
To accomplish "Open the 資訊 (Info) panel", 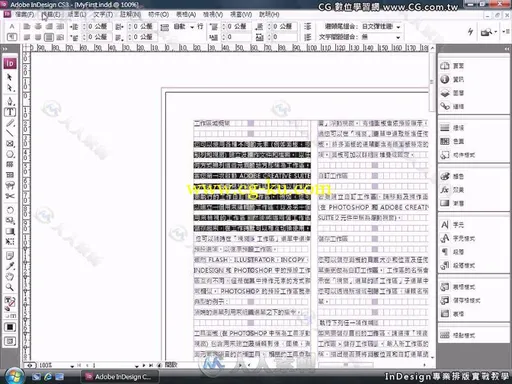I will (x=452, y=79).
